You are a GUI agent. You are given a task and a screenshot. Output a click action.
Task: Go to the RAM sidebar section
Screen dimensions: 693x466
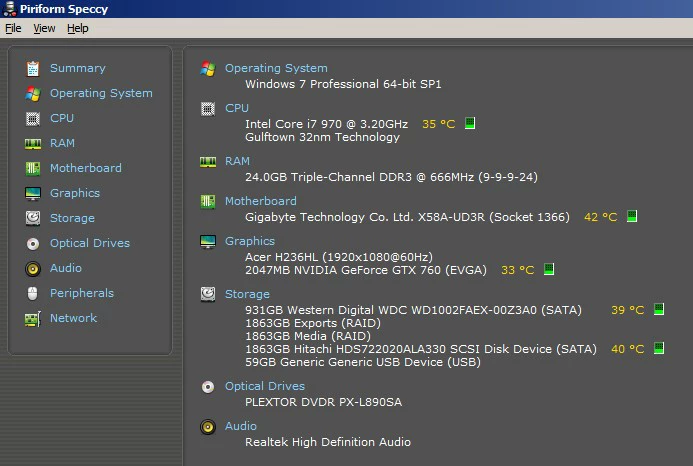click(62, 143)
